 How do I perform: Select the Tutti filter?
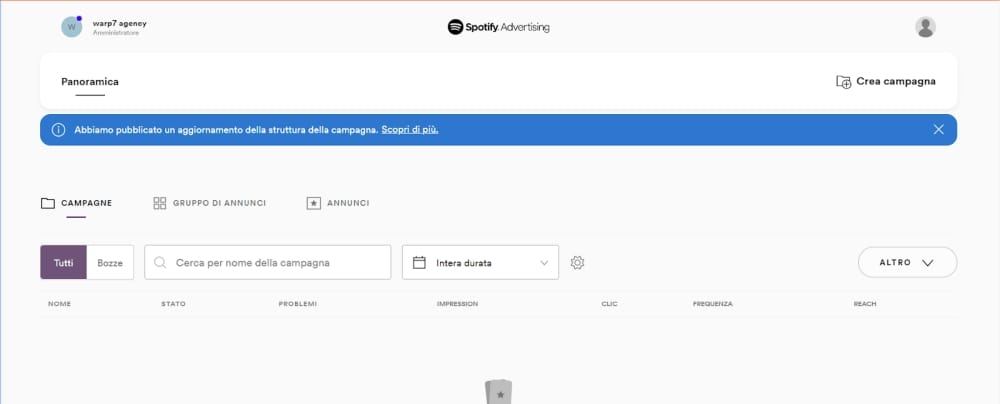(x=63, y=262)
